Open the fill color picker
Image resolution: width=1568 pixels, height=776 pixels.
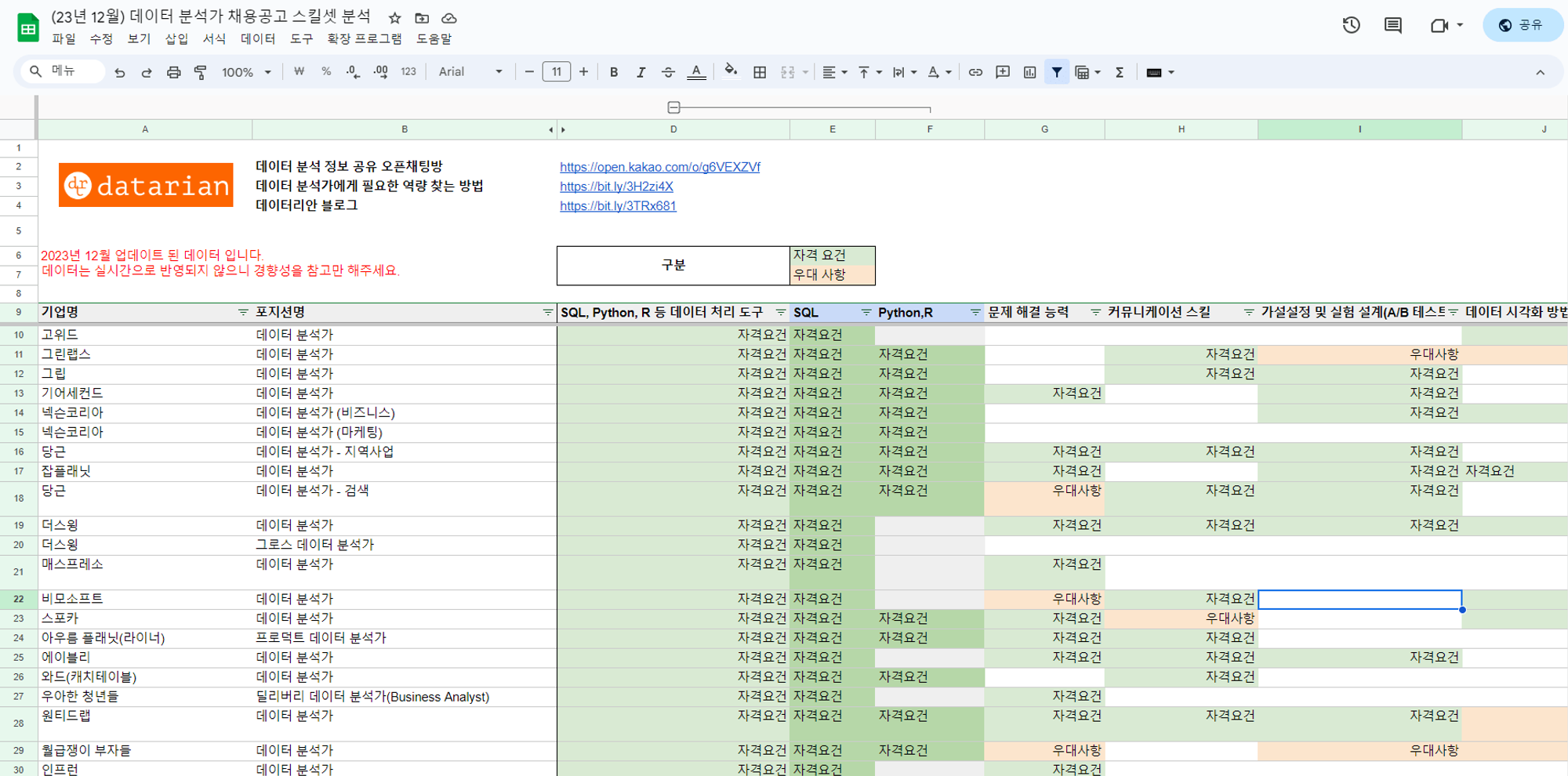click(x=731, y=72)
